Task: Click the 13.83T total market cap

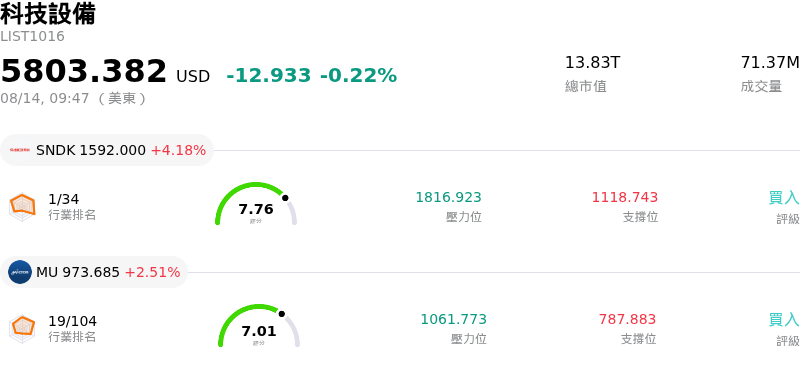Action: click(592, 63)
